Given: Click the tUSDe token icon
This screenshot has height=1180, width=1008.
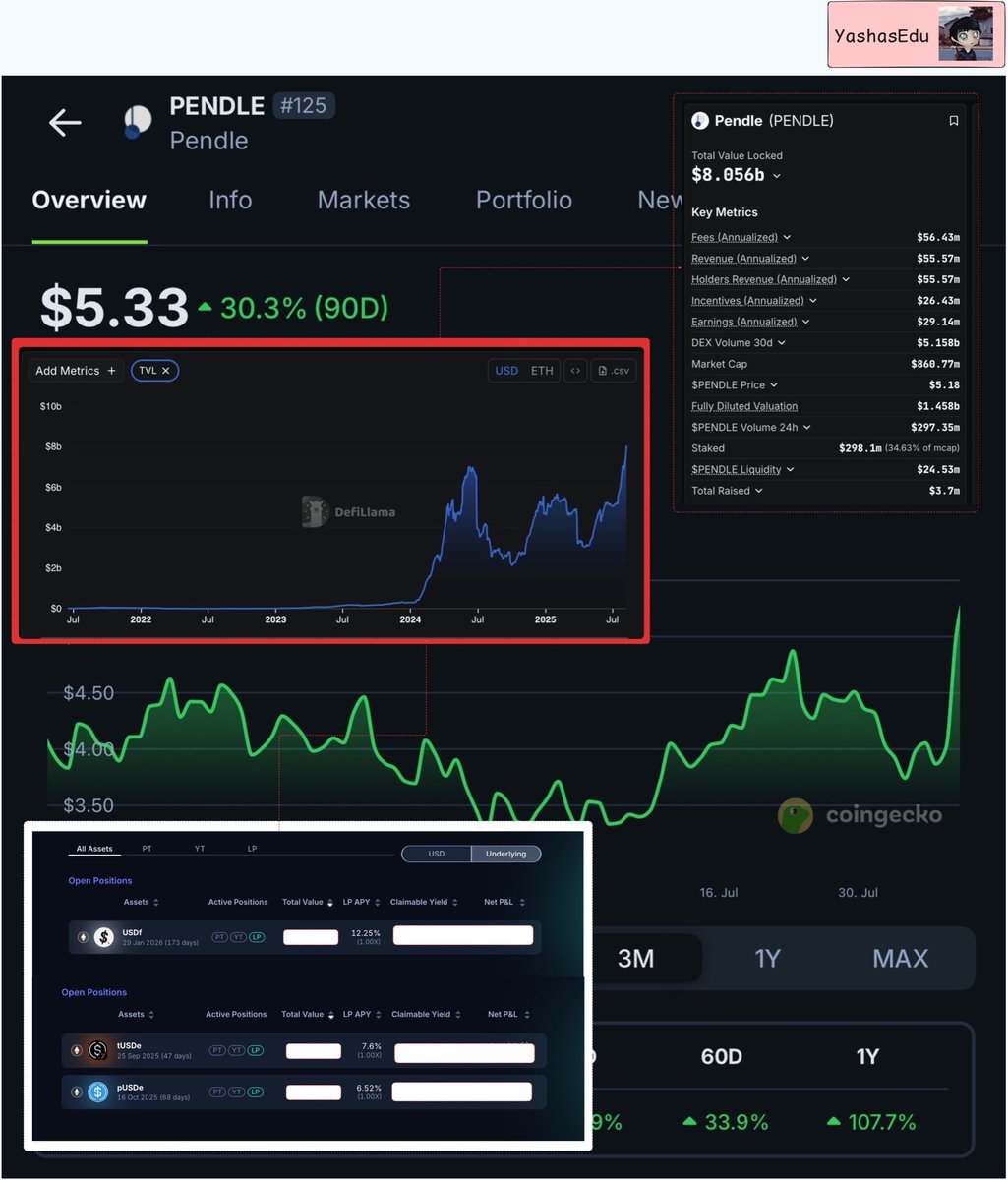Looking at the screenshot, I should pyautogui.click(x=97, y=1050).
